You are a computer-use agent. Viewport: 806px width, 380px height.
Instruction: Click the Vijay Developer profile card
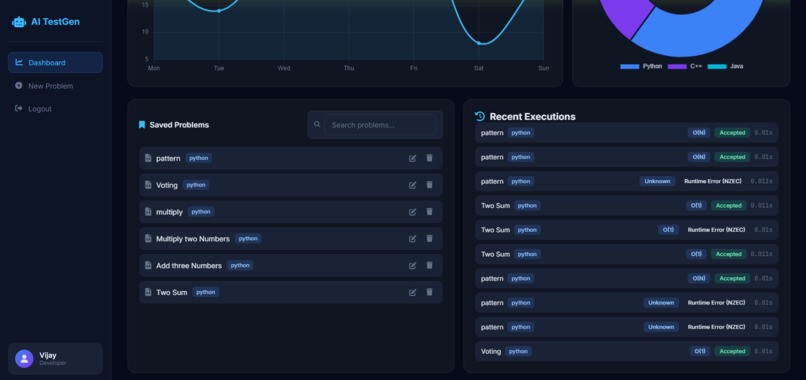pos(56,359)
